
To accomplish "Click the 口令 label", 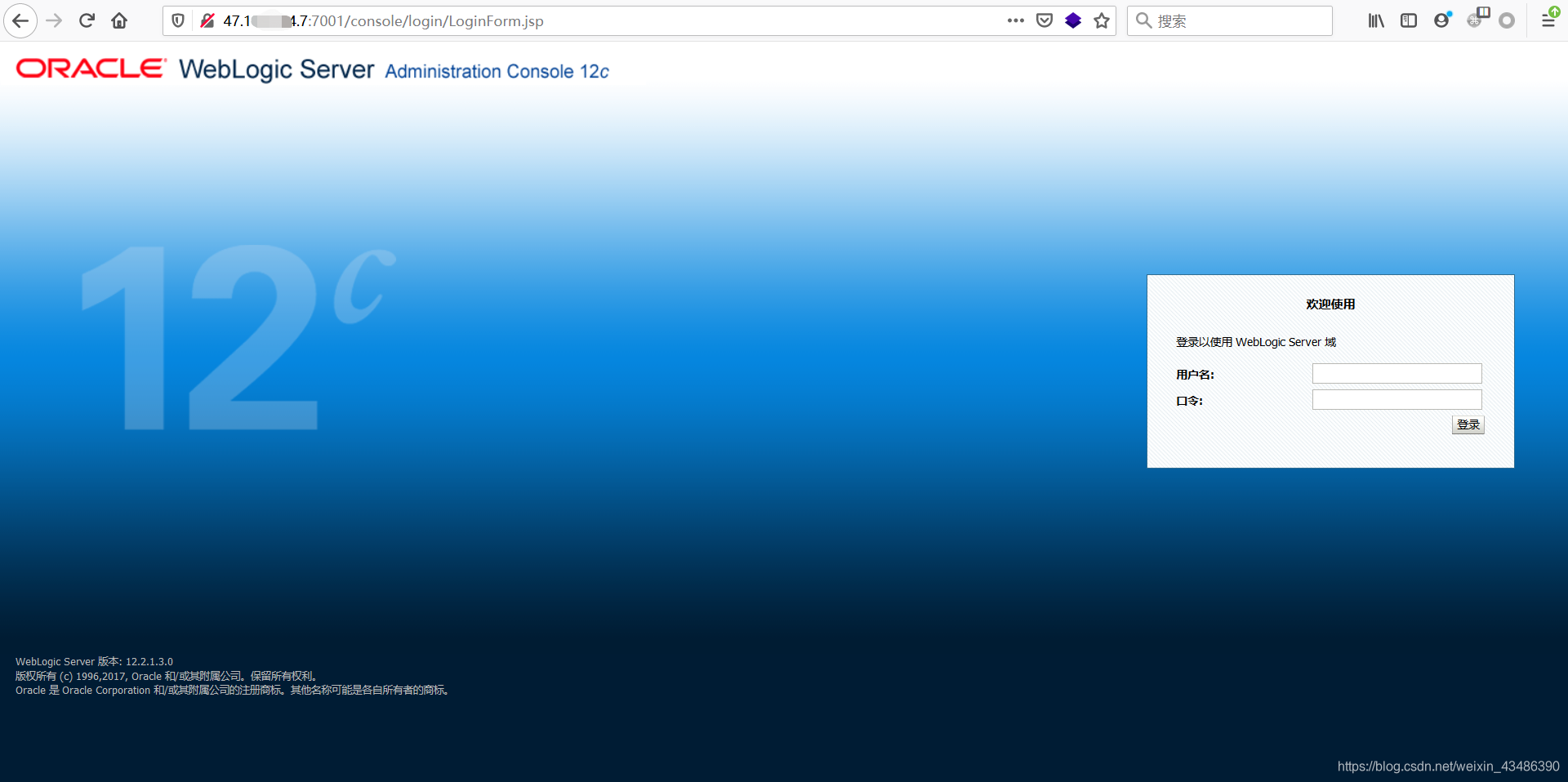I will click(1189, 401).
